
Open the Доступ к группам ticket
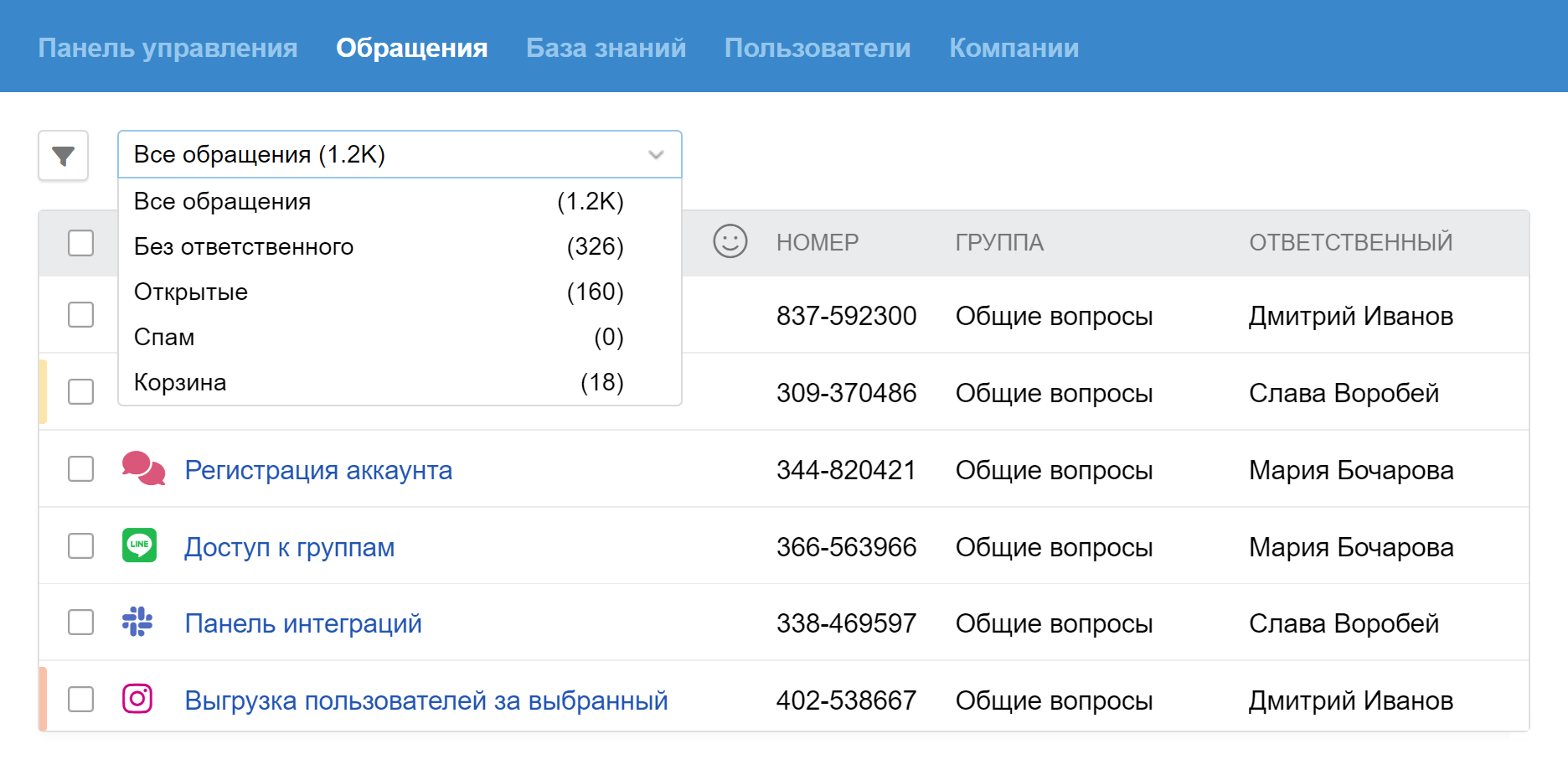point(289,547)
